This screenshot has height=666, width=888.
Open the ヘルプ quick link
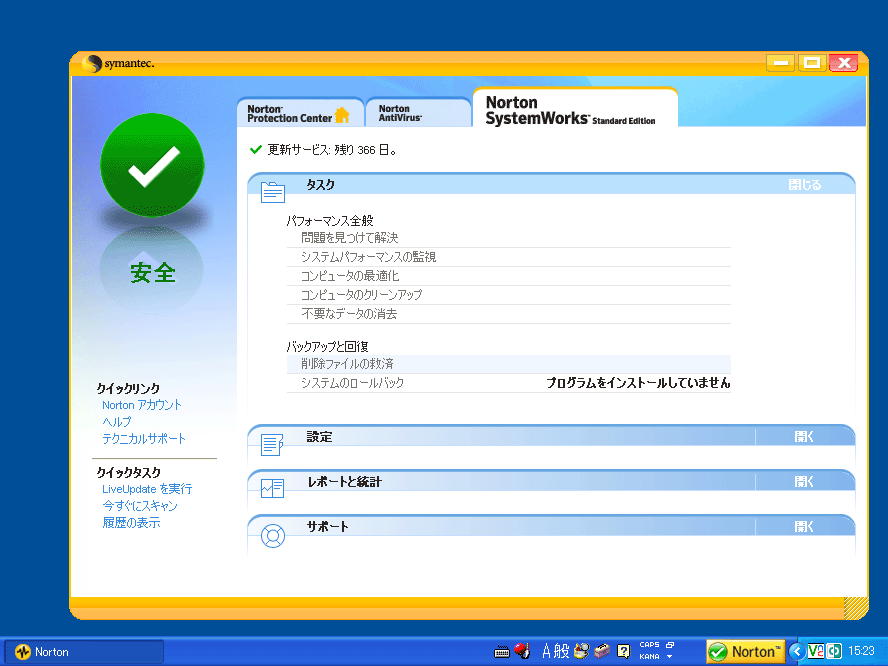pos(117,422)
